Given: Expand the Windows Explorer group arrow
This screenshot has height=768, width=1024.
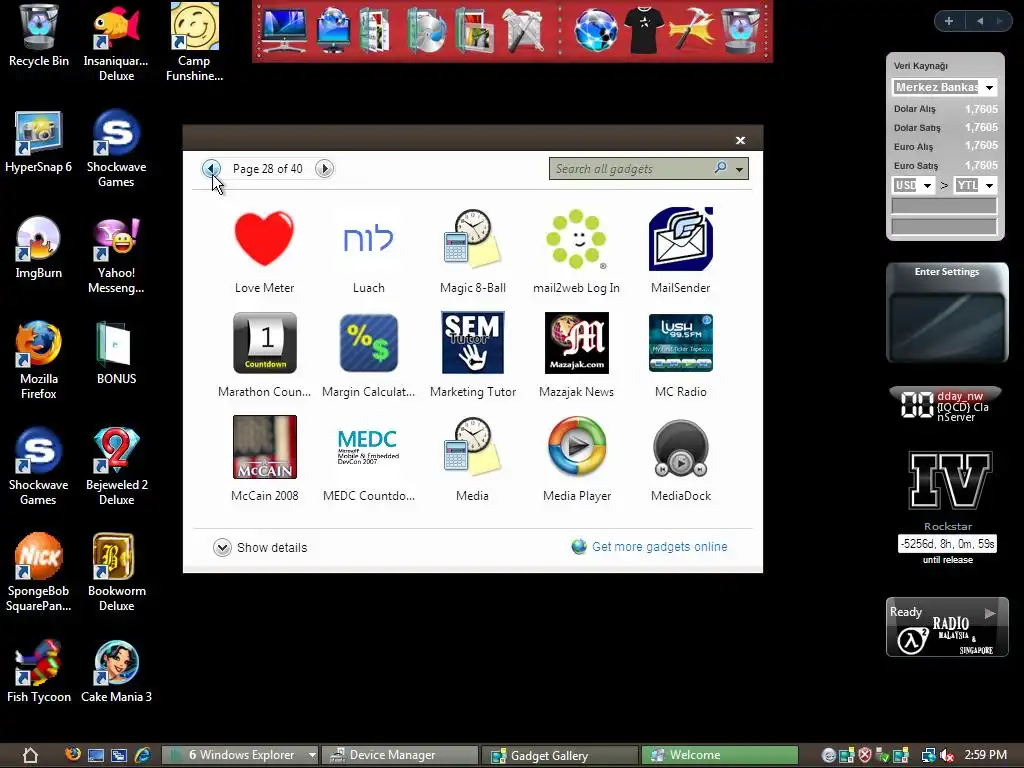Looking at the screenshot, I should 312,755.
